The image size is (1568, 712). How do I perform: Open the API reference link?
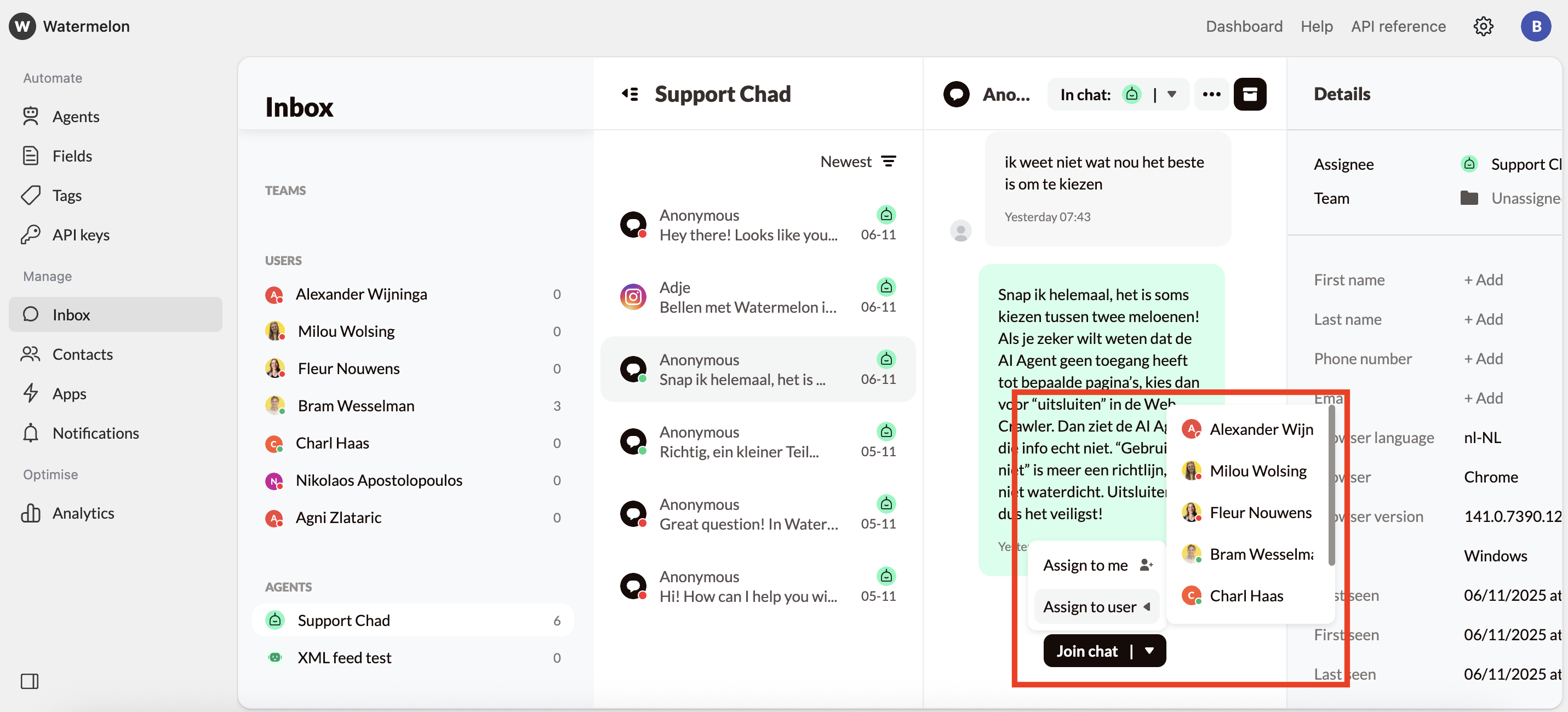click(1398, 26)
